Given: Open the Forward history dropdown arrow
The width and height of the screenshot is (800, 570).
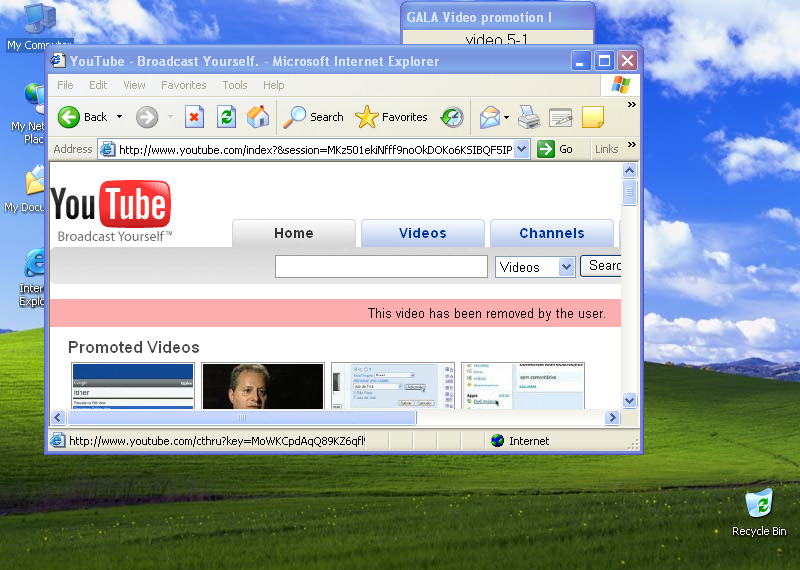Looking at the screenshot, I should tap(170, 117).
